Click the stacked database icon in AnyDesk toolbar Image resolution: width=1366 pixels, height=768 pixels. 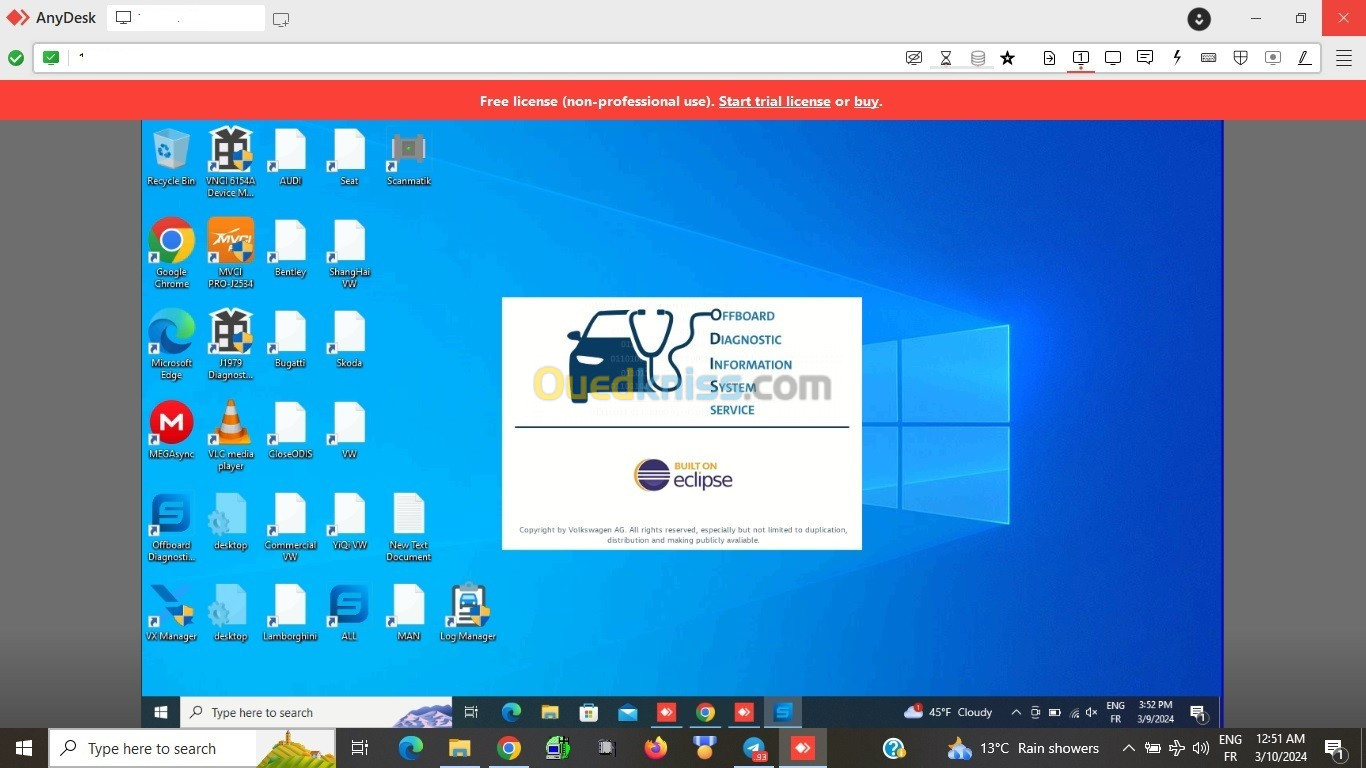click(978, 58)
